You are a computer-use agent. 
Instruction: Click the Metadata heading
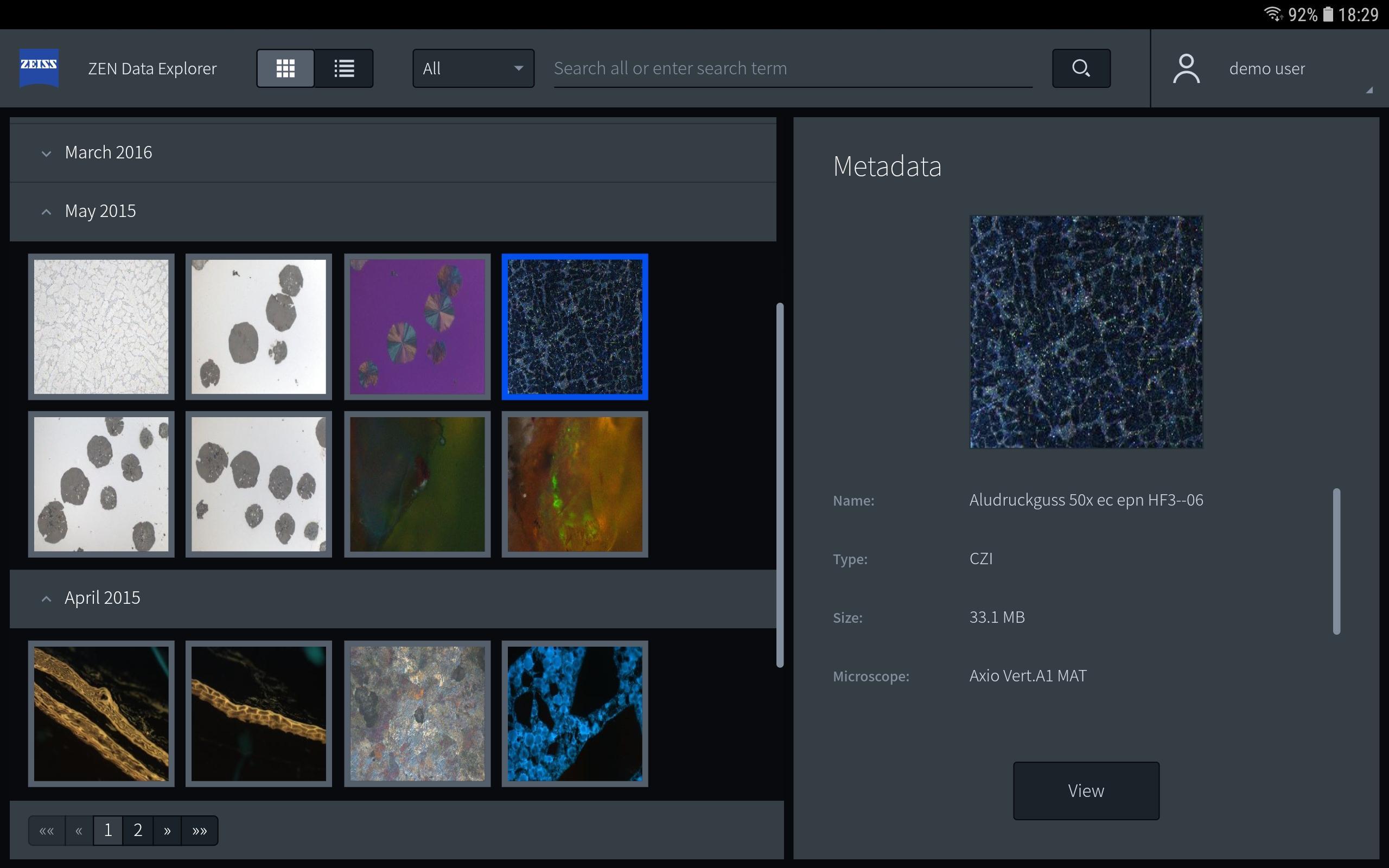pyautogui.click(x=887, y=167)
